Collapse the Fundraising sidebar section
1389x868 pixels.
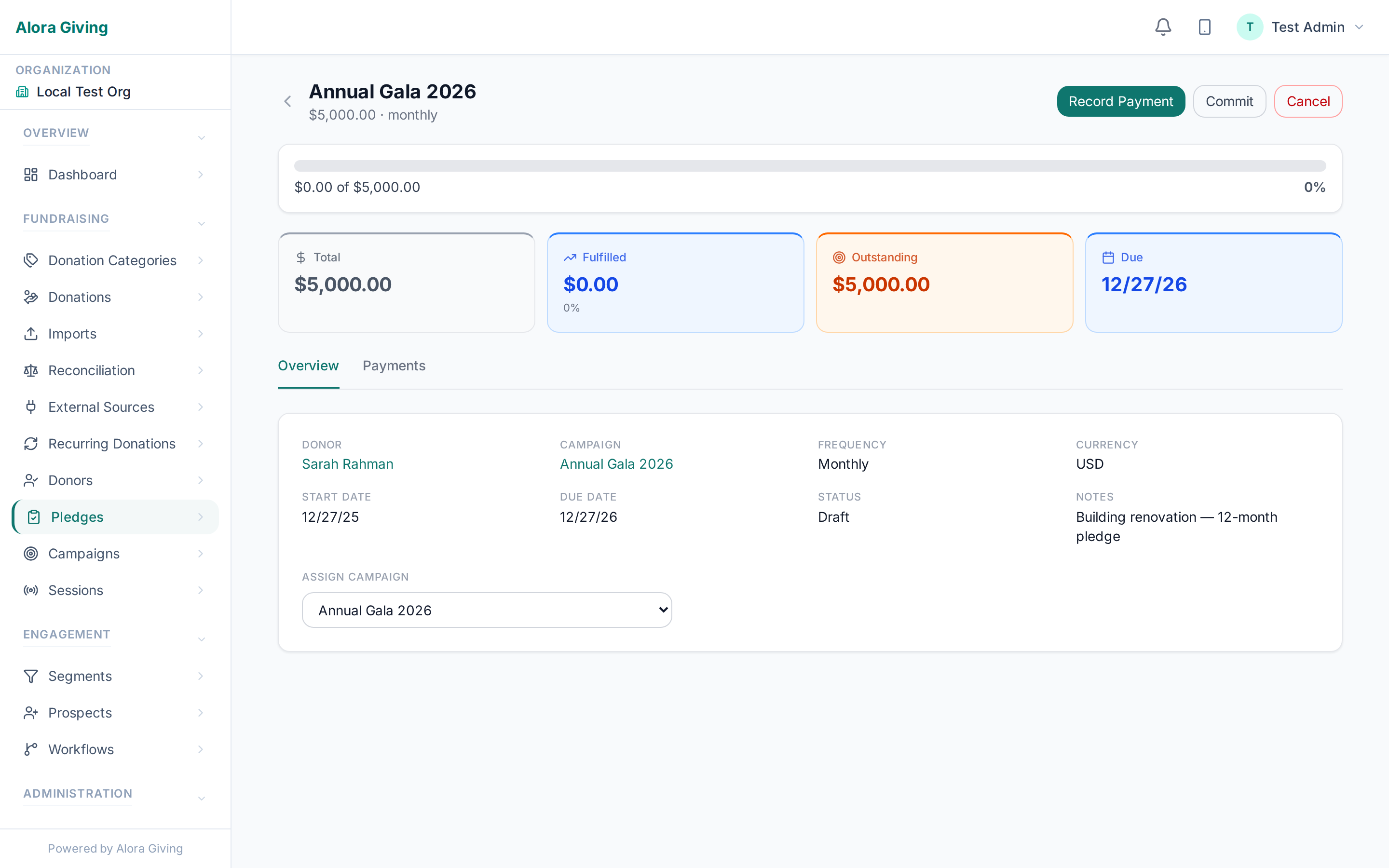click(201, 223)
